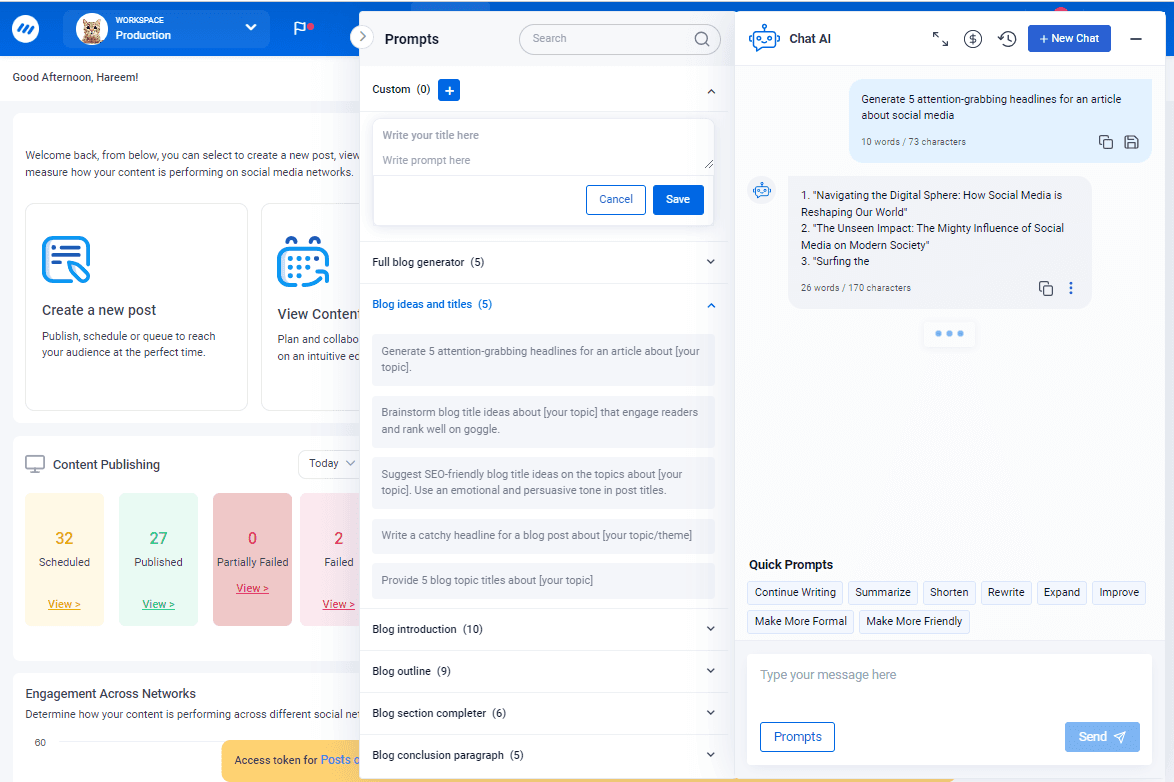Screen dimensions: 1174x782
Task: Open the three-dot menu on the AI response
Action: point(1071,288)
